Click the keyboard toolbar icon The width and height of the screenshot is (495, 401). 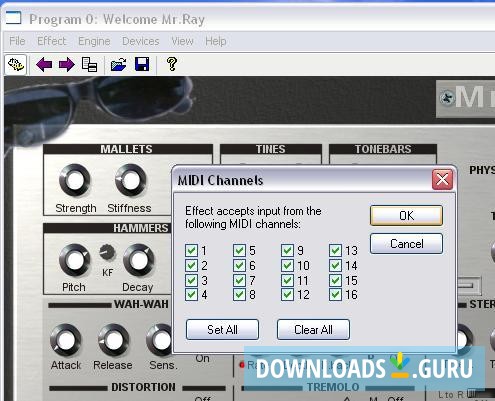16,64
